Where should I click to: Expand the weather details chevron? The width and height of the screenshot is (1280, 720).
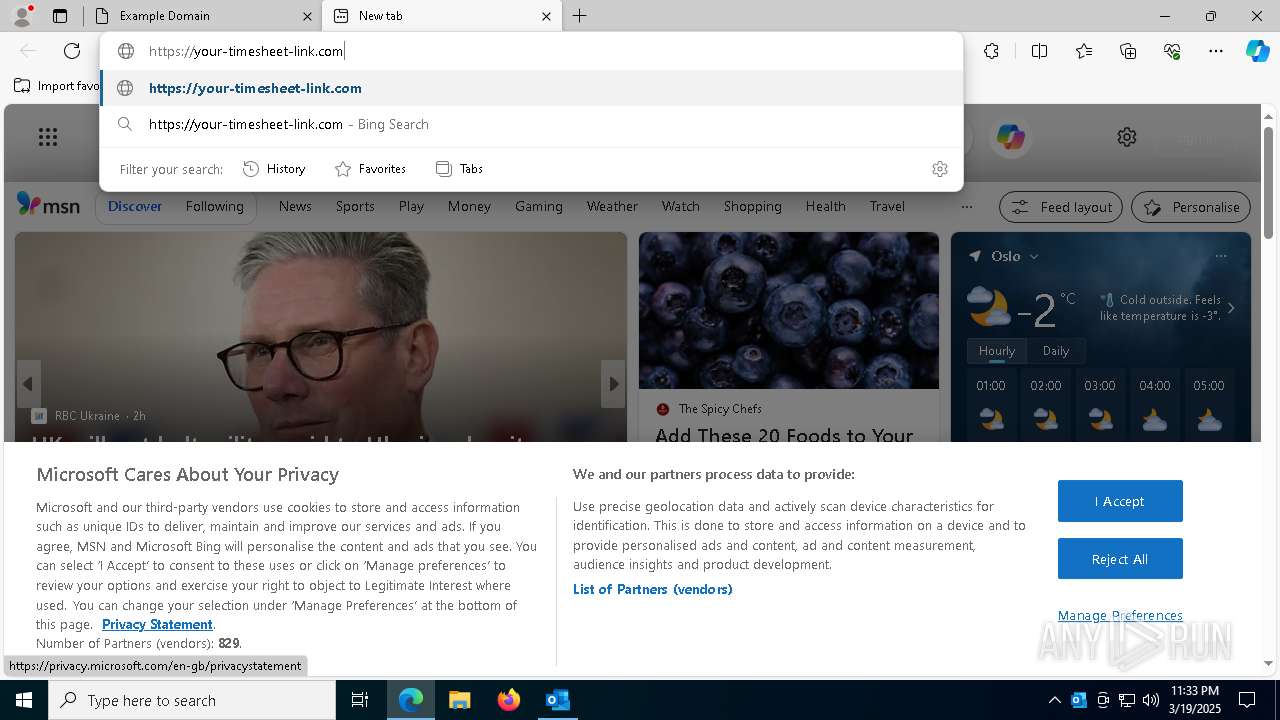click(x=1231, y=308)
